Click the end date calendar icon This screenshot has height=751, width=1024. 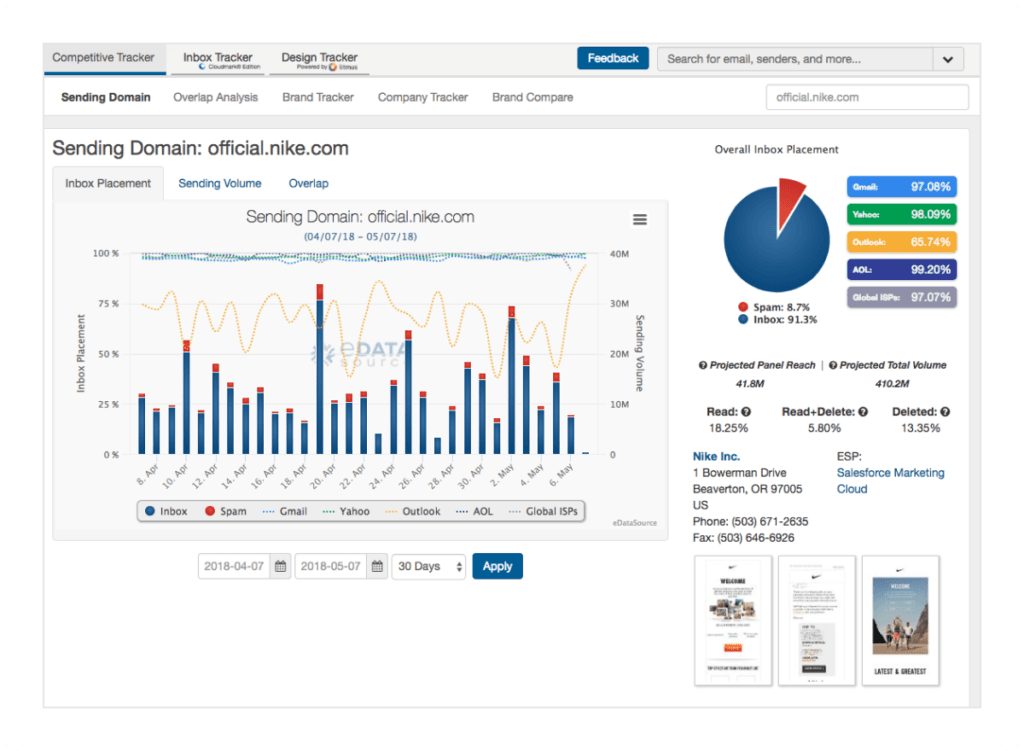point(377,567)
